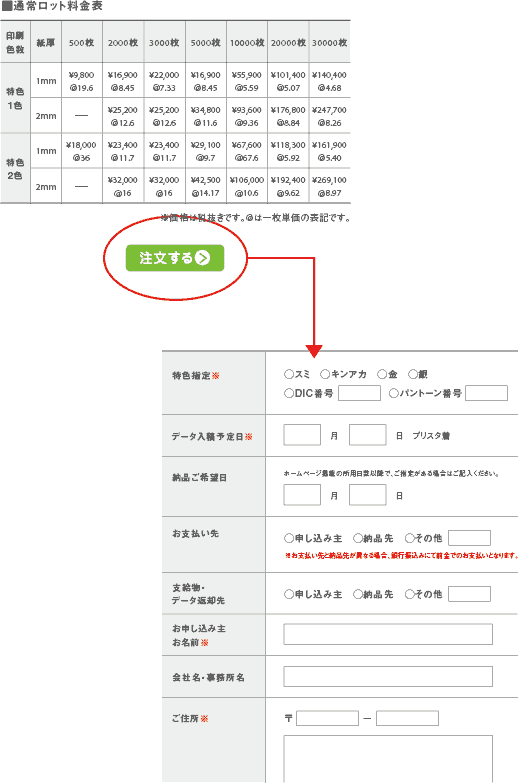This screenshot has height=783, width=518.
Task: Select the スミ spot color radio button
Action: coord(288,374)
